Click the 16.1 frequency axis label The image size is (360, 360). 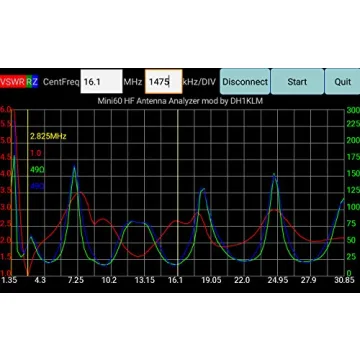[x=175, y=280]
